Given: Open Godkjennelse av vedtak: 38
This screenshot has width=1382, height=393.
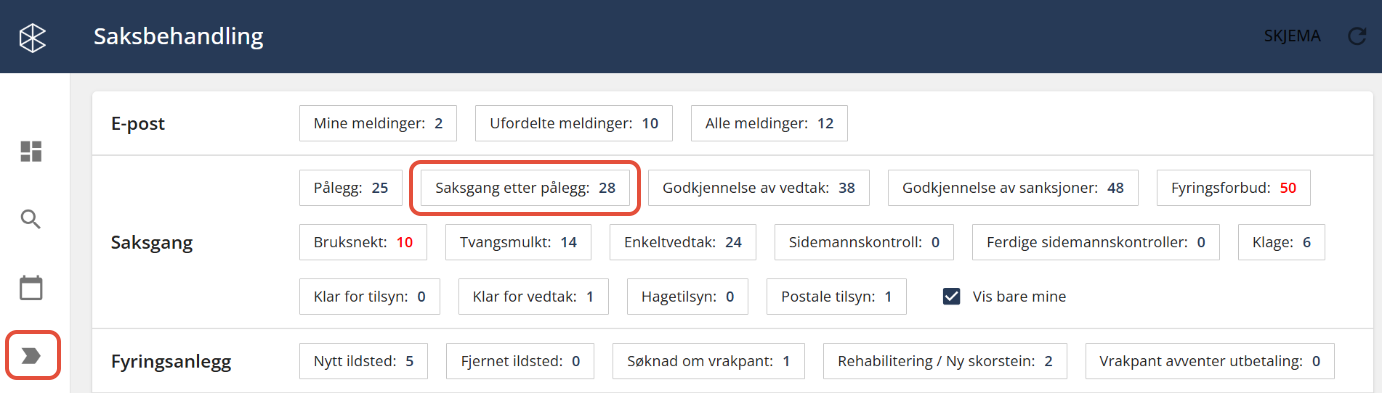Looking at the screenshot, I should click(759, 187).
